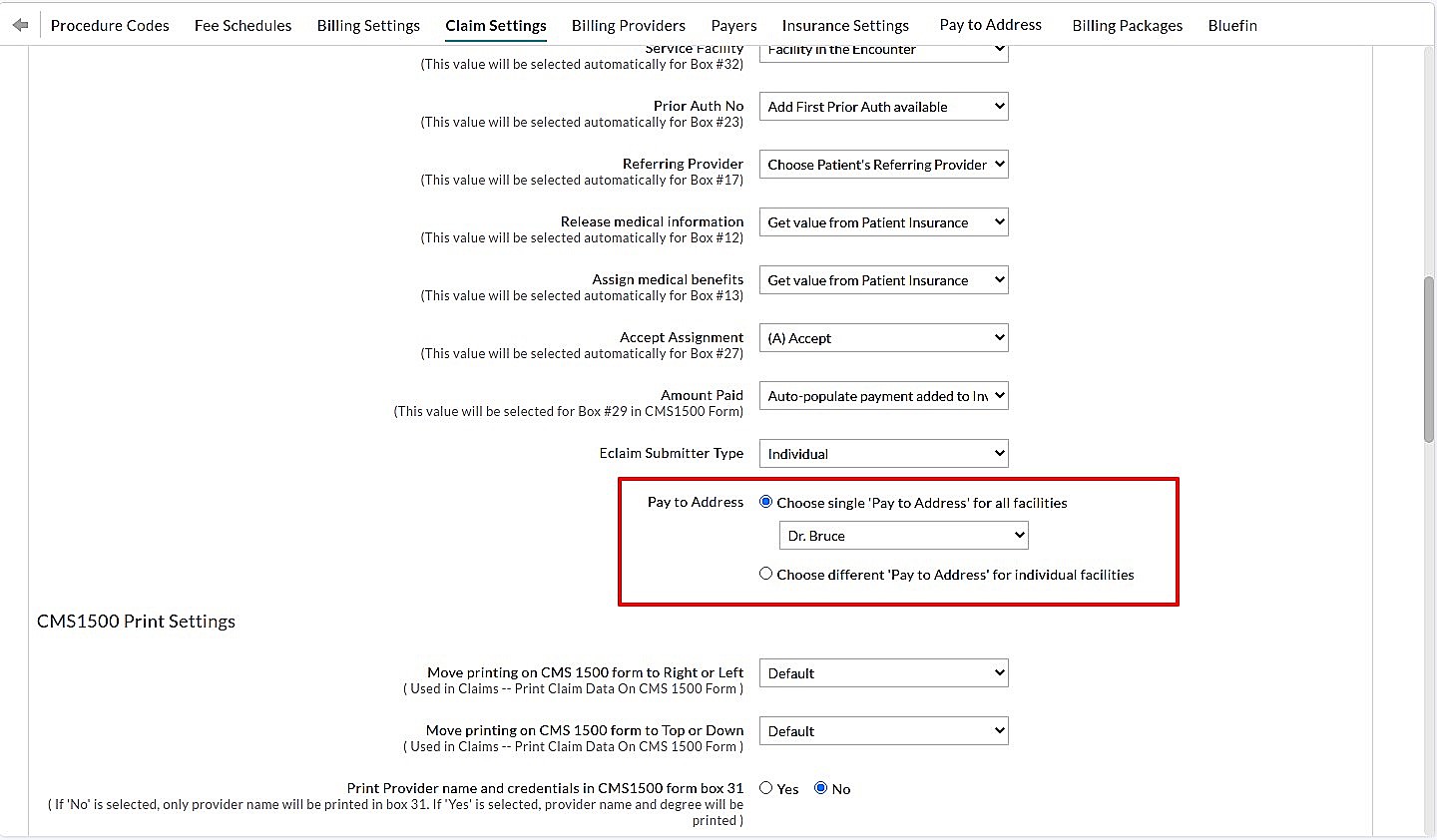Choose different Pay to Address for individual facilities
1437x840 pixels.
(765, 573)
